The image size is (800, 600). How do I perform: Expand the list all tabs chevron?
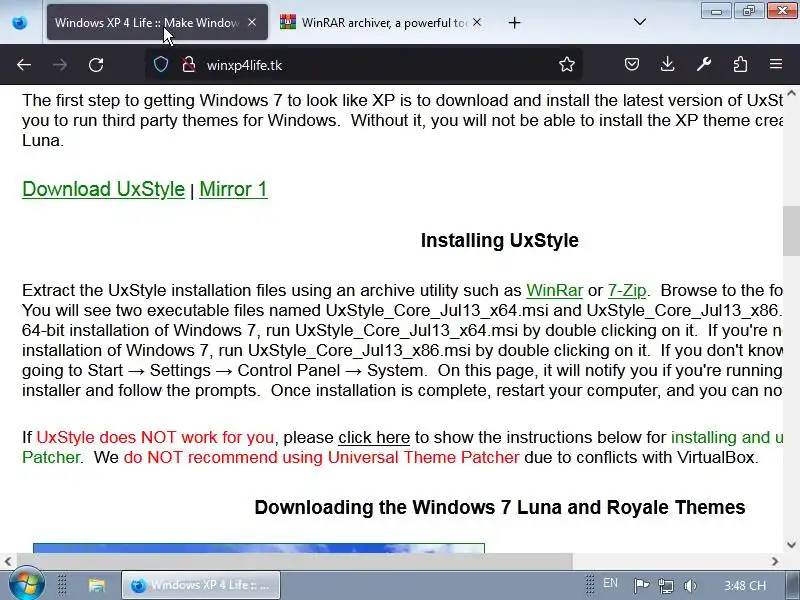(x=640, y=22)
